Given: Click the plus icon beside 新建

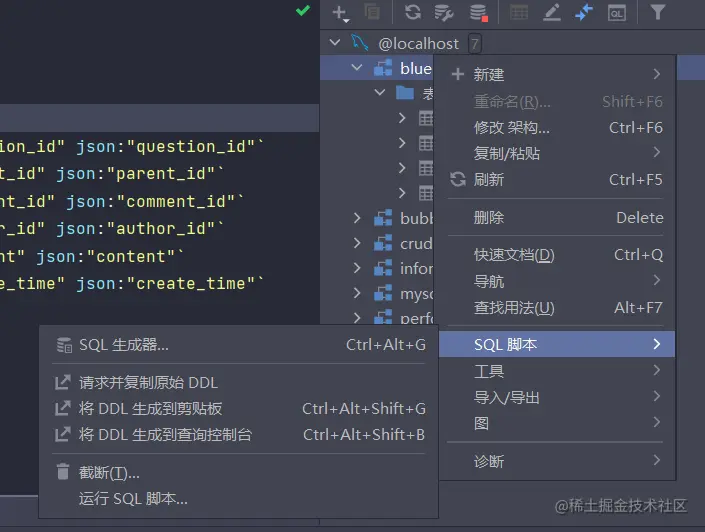Looking at the screenshot, I should (457, 74).
